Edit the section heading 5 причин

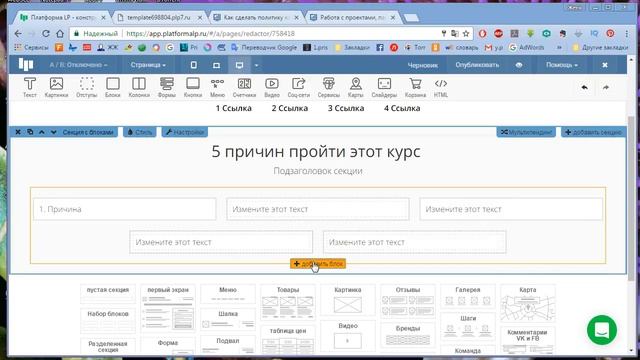[316, 151]
